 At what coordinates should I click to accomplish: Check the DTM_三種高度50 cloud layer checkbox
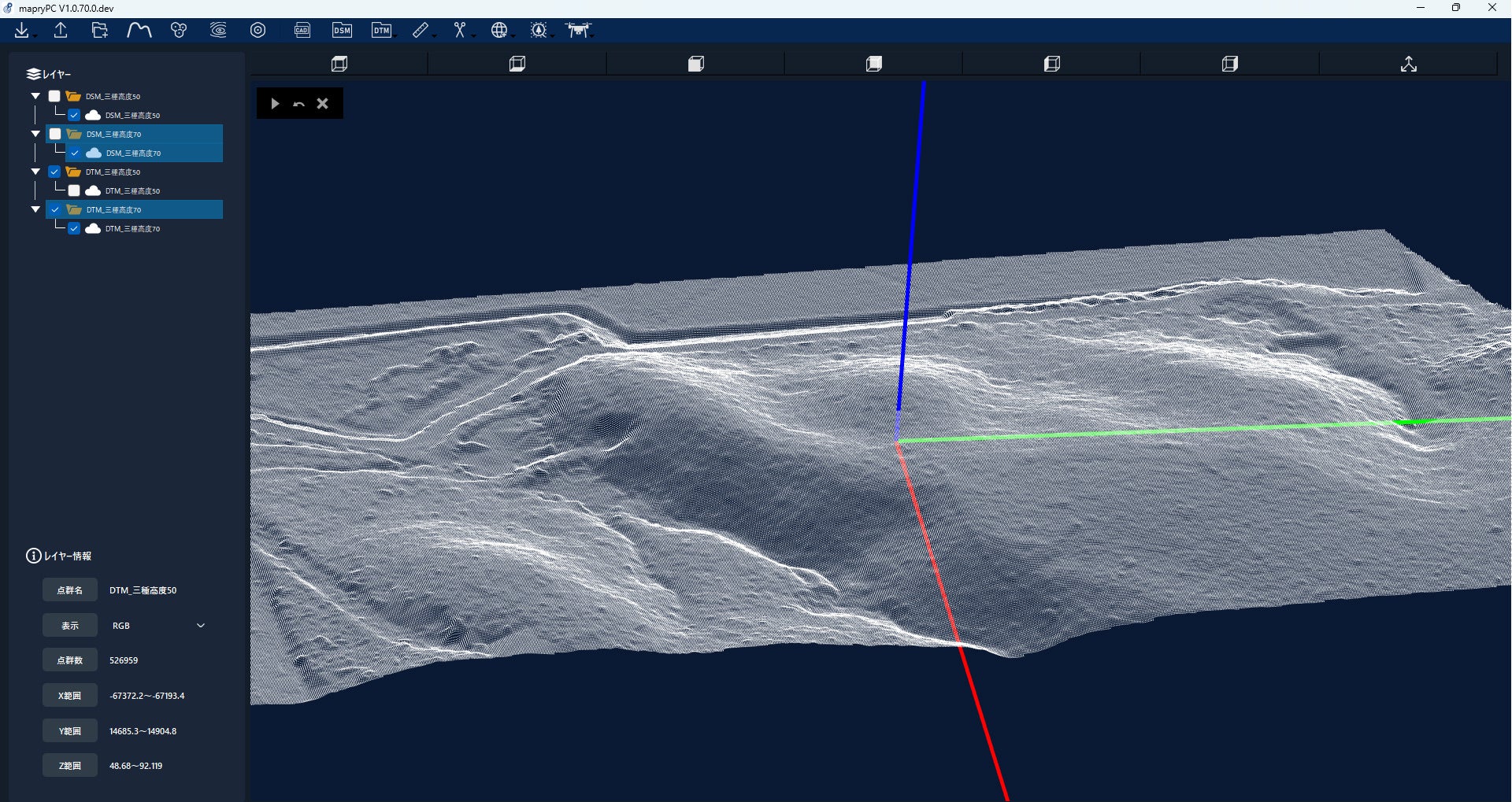coord(74,190)
